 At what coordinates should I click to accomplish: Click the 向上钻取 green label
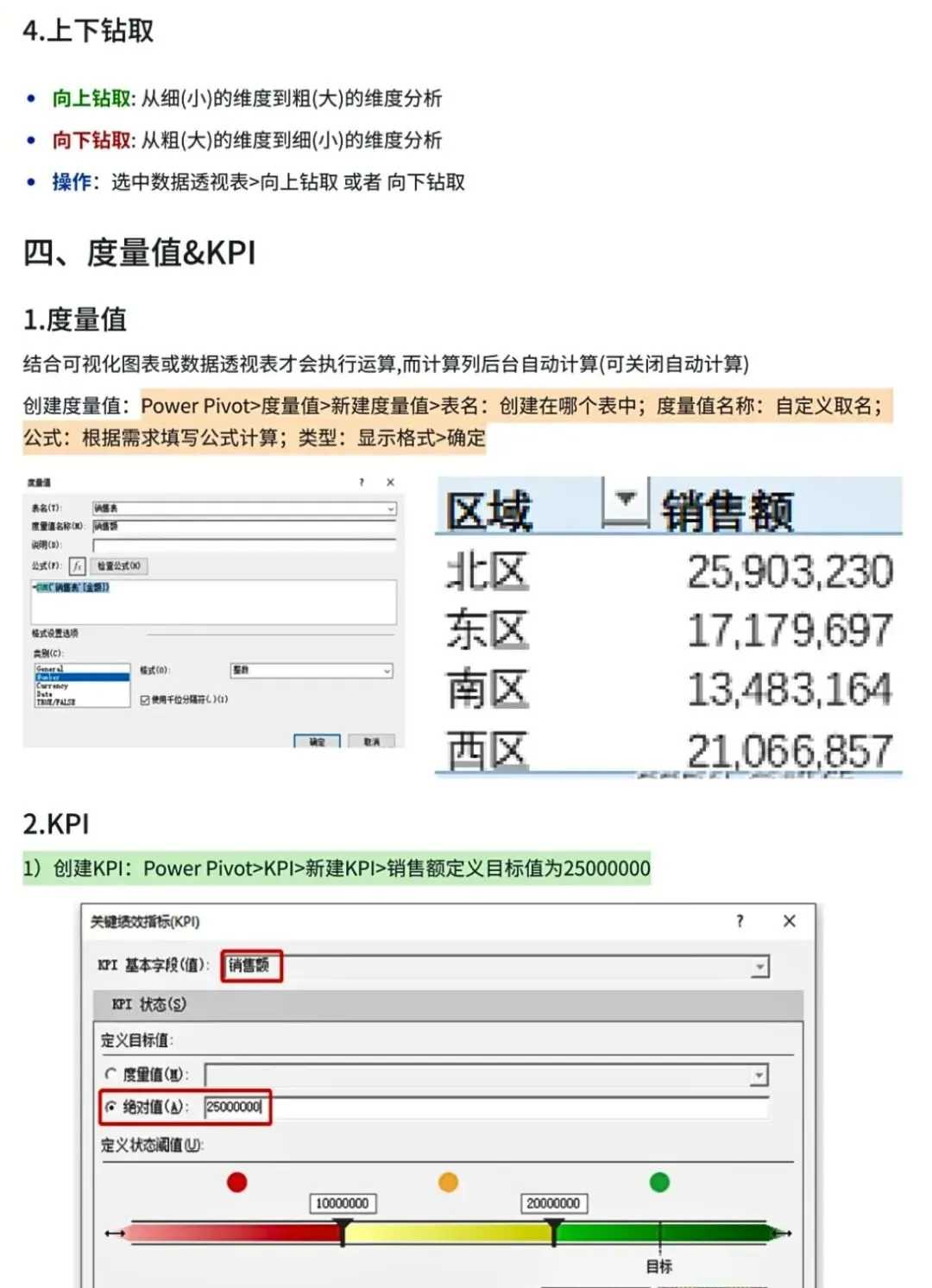click(x=91, y=98)
